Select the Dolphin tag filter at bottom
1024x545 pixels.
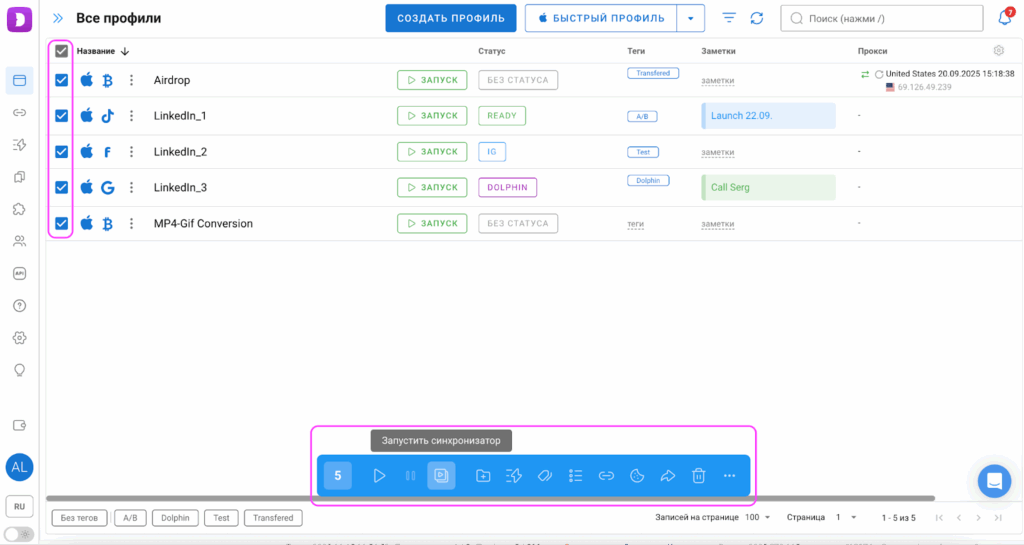click(x=175, y=518)
